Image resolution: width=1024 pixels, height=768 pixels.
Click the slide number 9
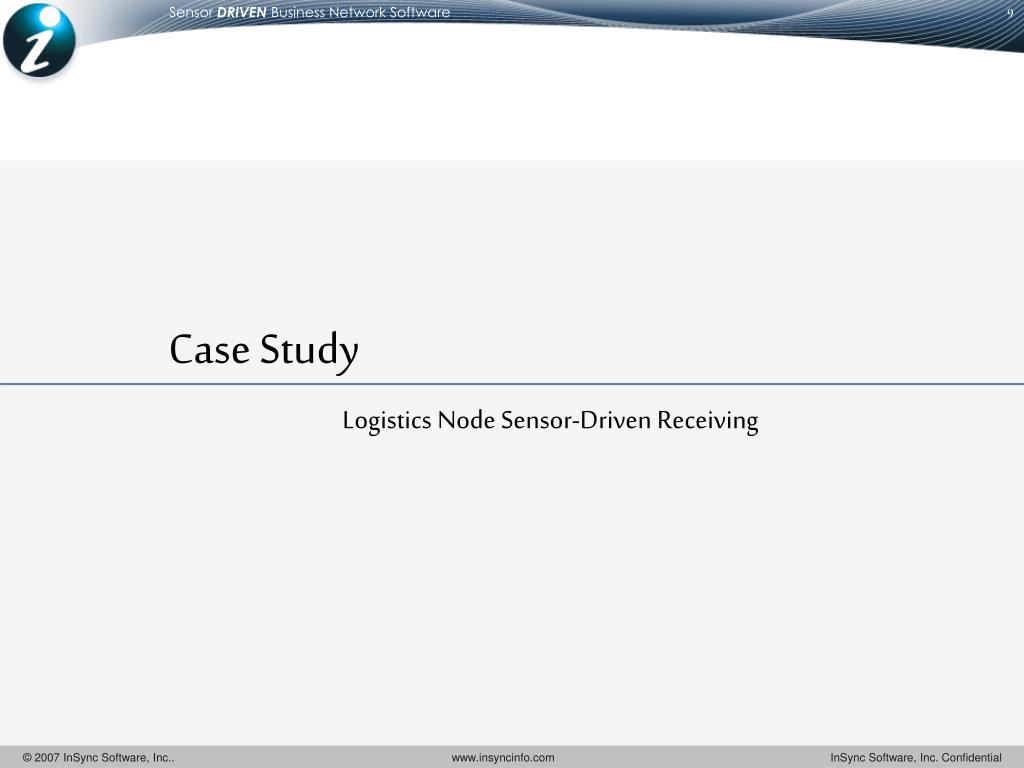coord(1010,13)
